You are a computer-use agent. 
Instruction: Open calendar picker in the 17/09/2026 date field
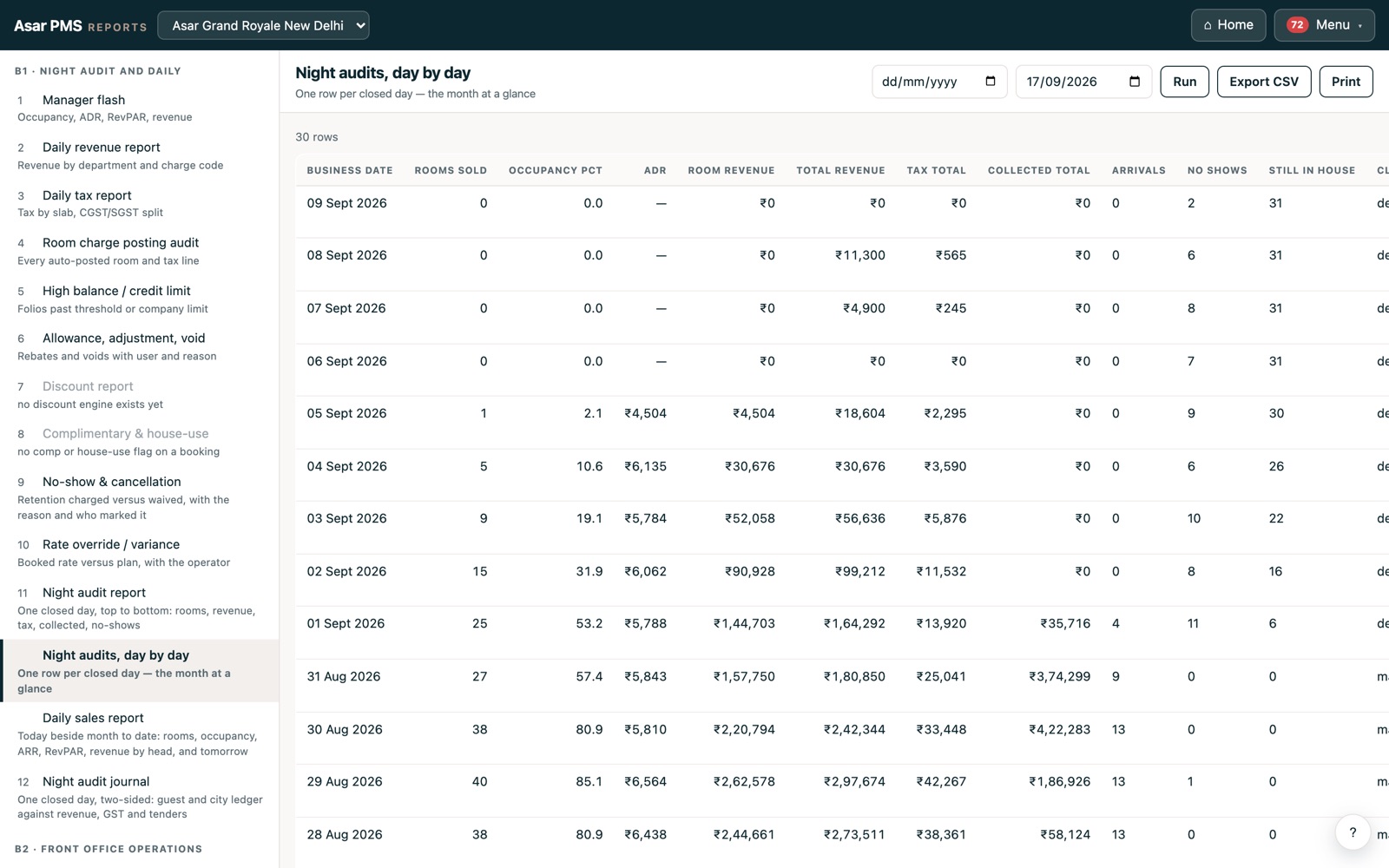(1135, 82)
